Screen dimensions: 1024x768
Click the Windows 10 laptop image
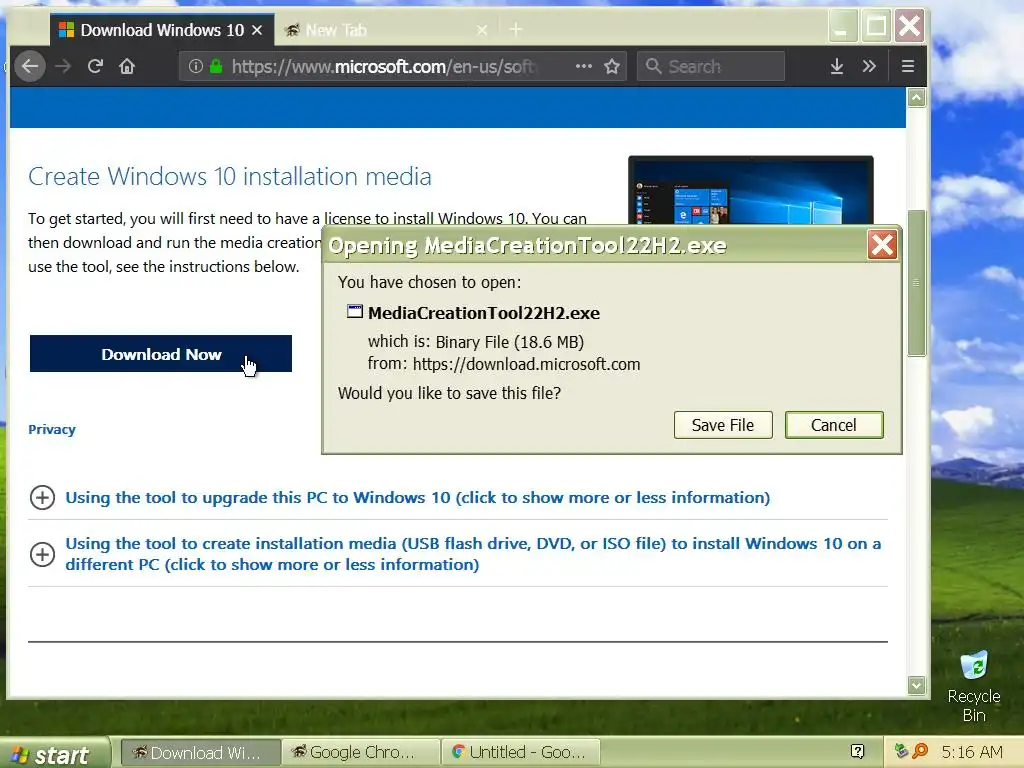[750, 190]
